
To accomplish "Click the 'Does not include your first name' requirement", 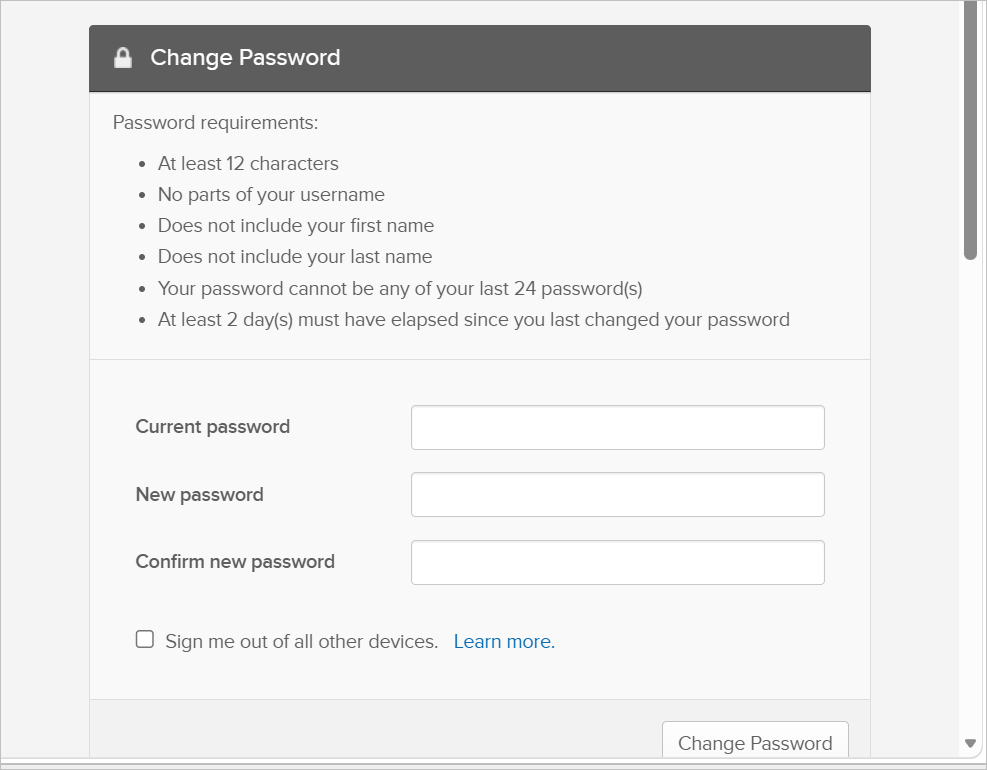I will point(296,225).
